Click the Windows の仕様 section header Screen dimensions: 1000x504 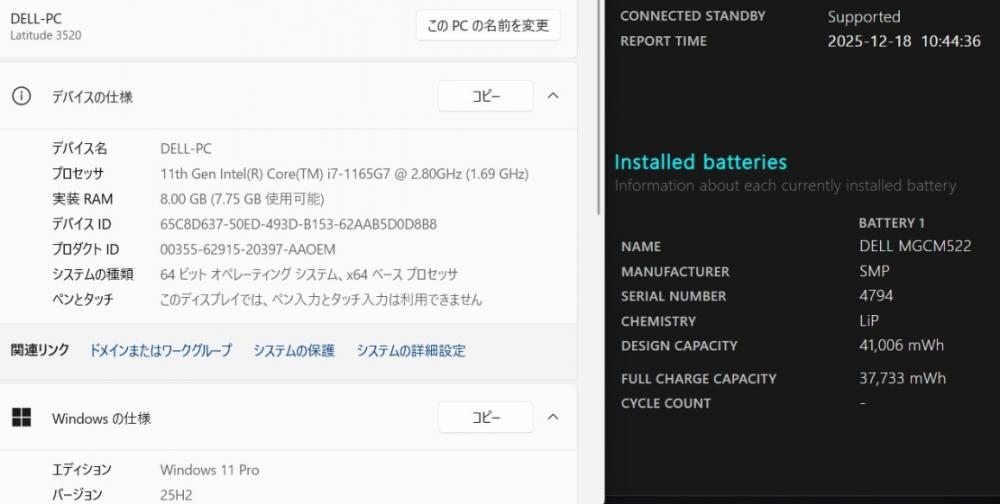coord(101,418)
